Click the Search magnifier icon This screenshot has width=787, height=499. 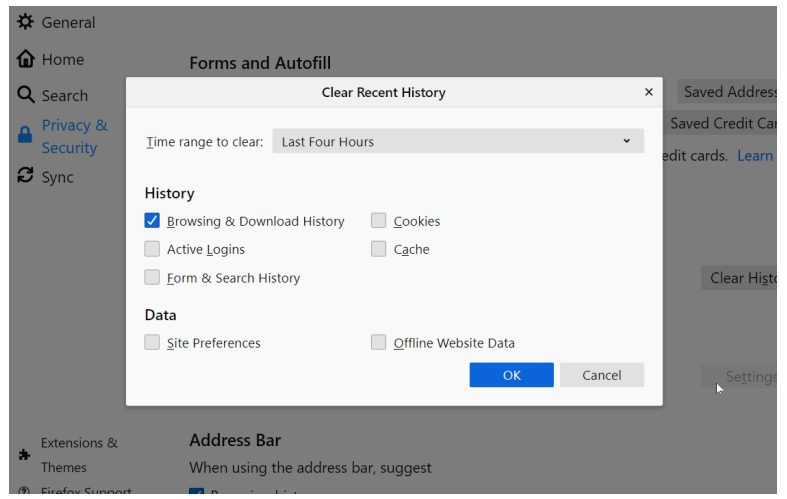click(25, 95)
